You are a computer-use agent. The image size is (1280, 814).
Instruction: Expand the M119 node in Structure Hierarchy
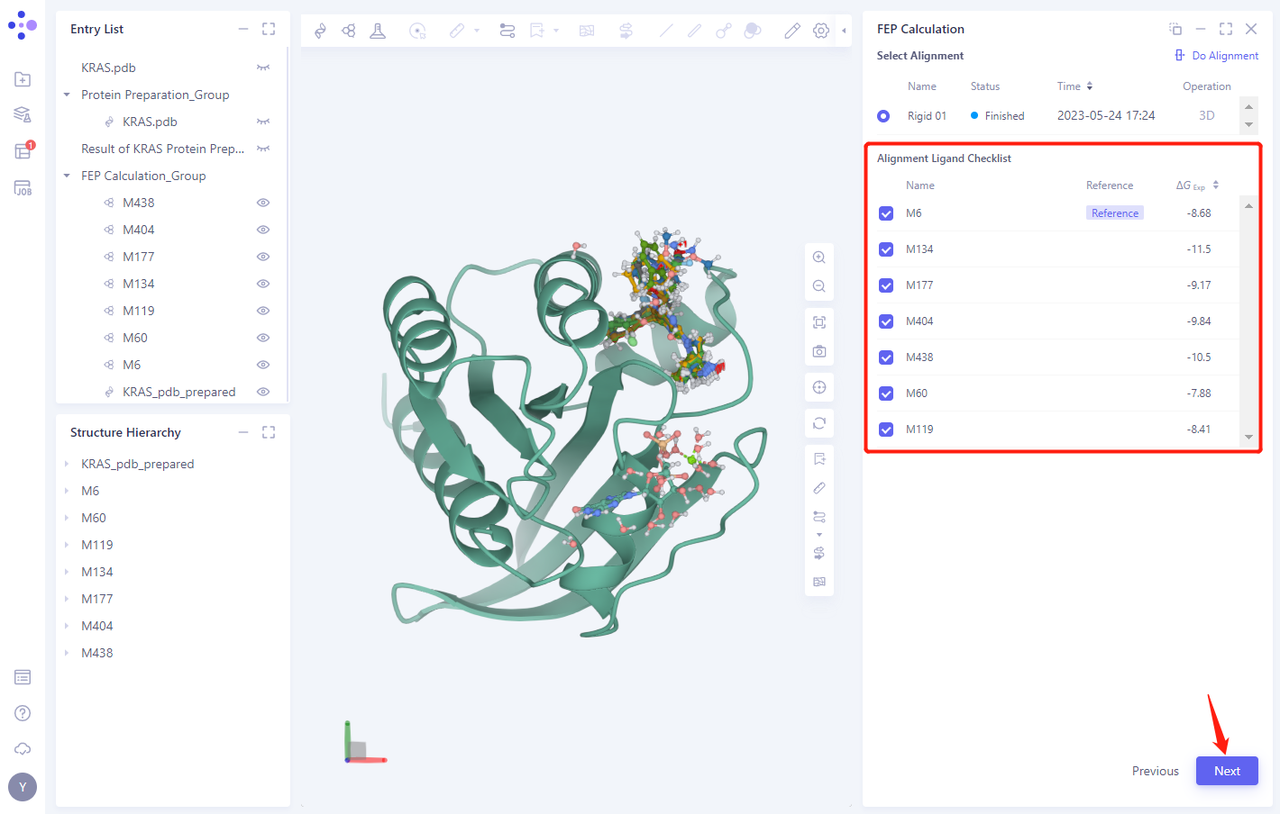click(x=67, y=545)
